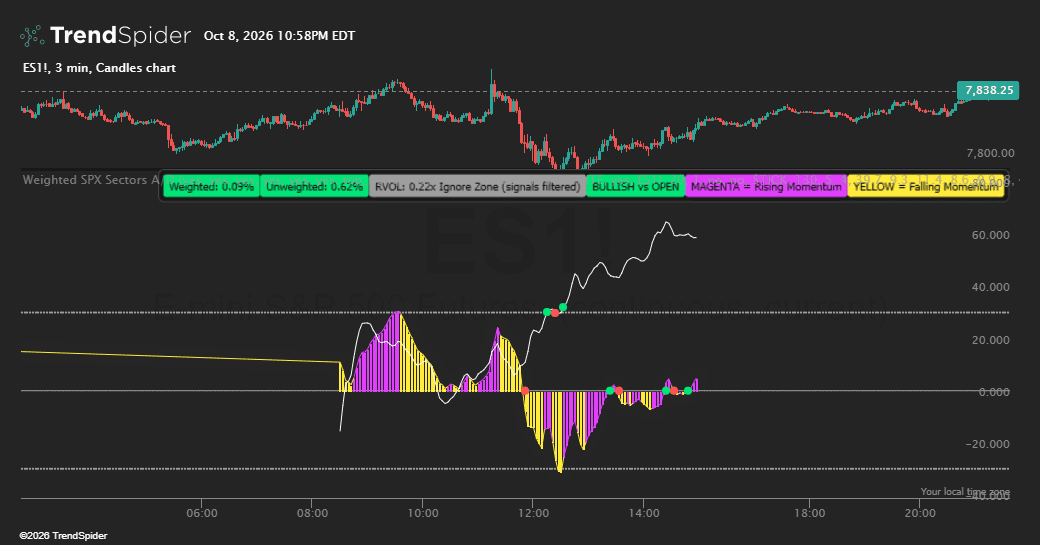This screenshot has height=545, width=1040.
Task: Click the ES1!, 3 min, Candles chart title
Action: (x=99, y=68)
